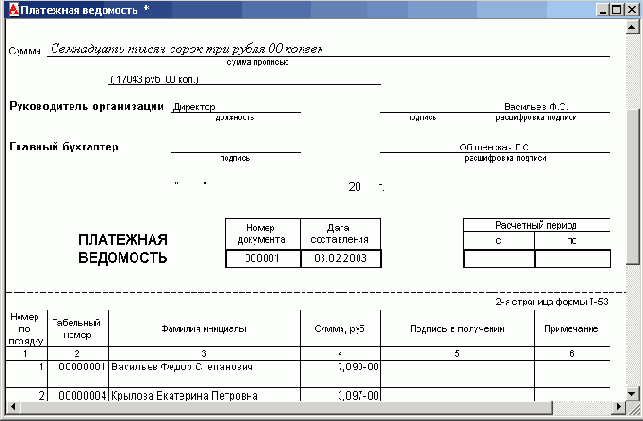Image resolution: width=643 pixels, height=421 pixels.
Task: Minimize the Платежная ведомость window
Action: pos(602,9)
